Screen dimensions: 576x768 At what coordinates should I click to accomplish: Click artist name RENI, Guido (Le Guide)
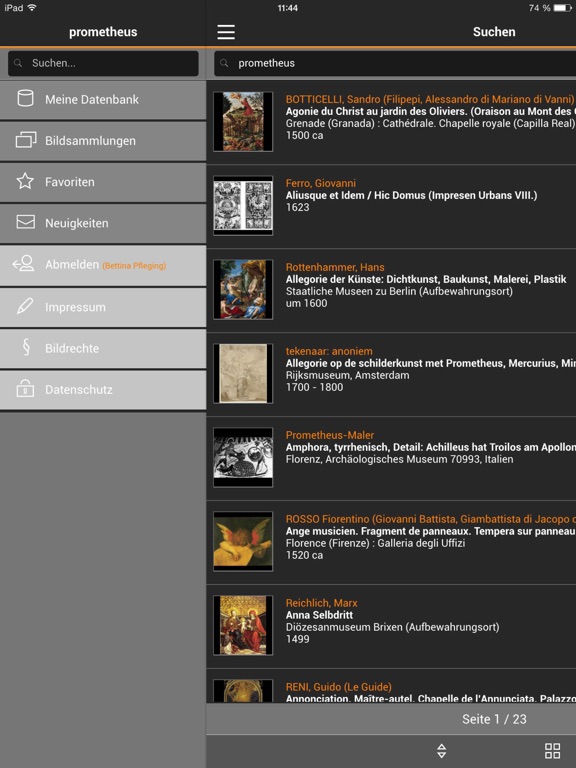338,687
